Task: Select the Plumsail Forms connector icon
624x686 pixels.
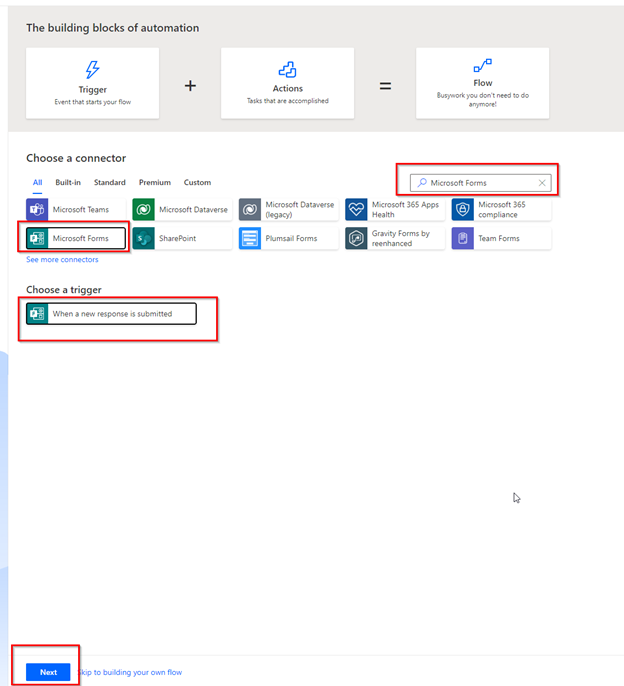Action: (x=250, y=238)
